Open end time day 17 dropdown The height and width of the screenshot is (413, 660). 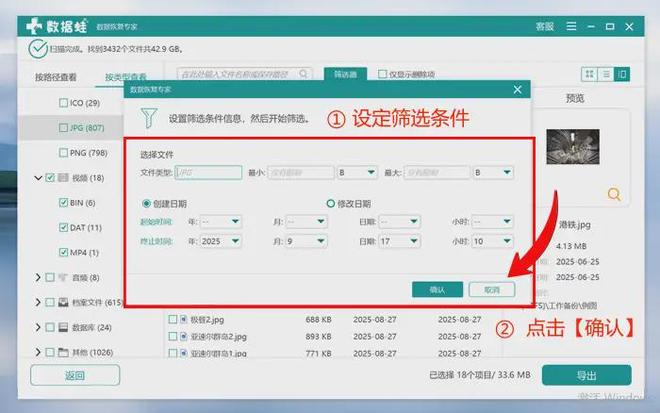click(399, 241)
